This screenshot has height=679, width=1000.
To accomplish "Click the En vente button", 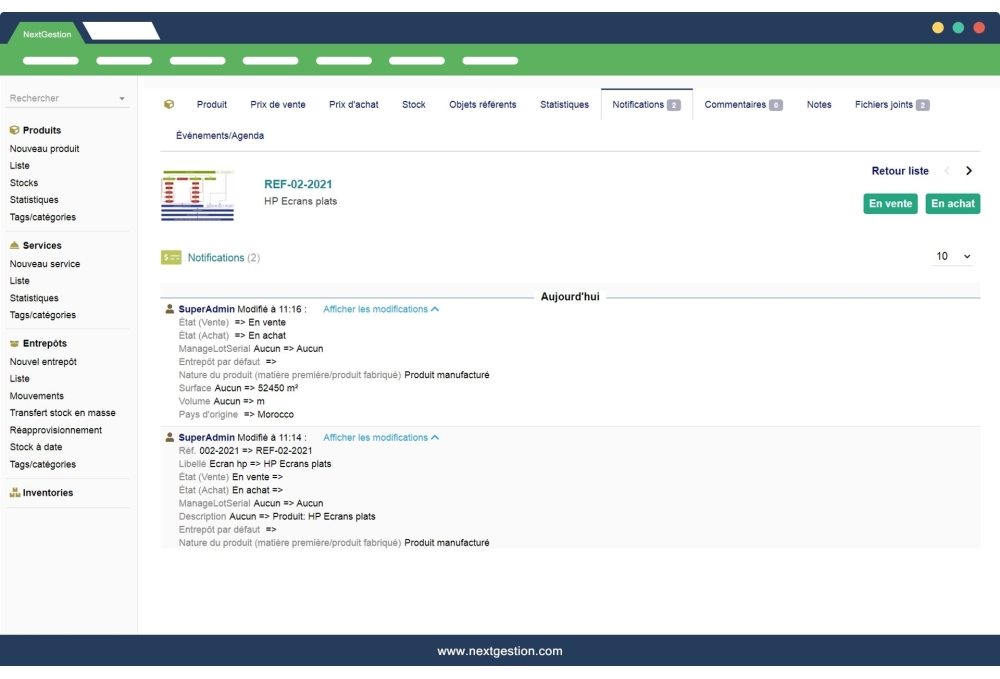I will [x=889, y=203].
